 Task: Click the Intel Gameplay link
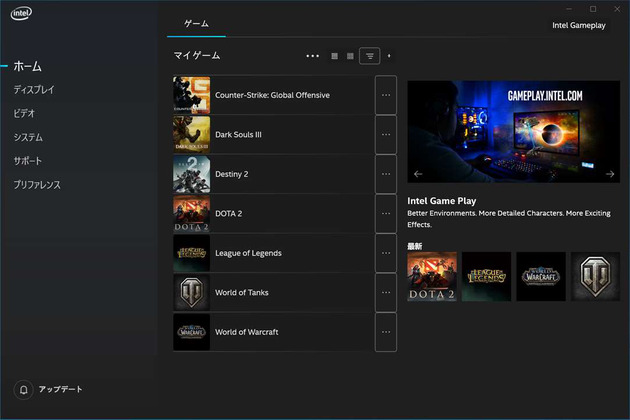point(579,25)
